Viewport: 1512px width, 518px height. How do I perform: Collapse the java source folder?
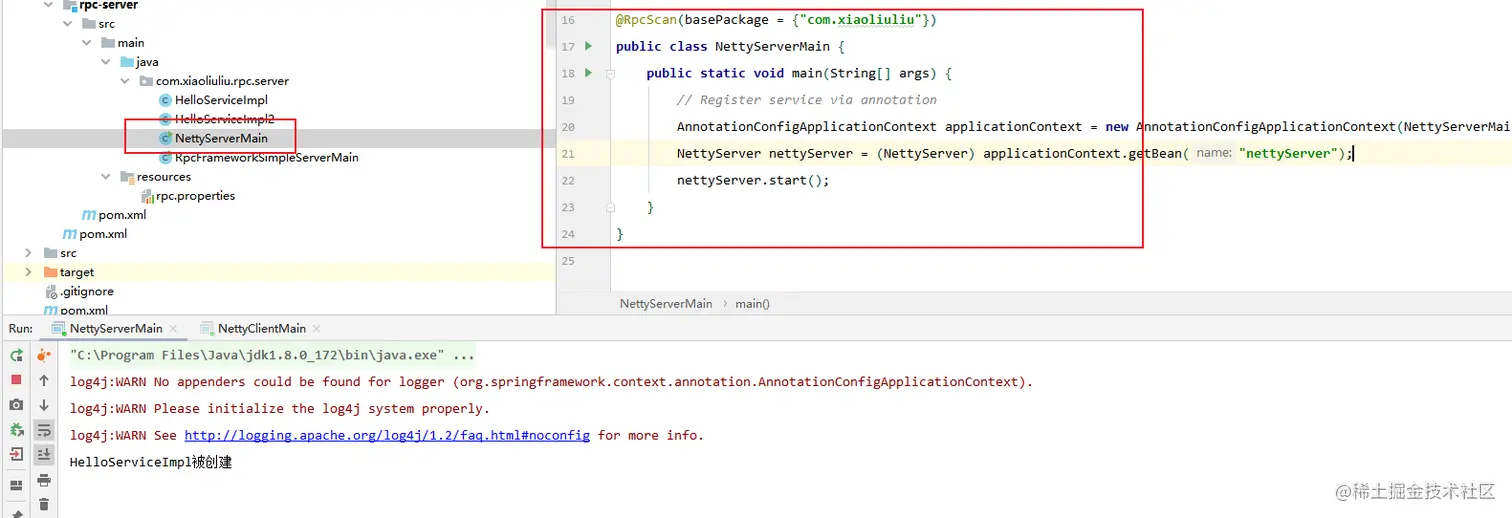(x=107, y=62)
